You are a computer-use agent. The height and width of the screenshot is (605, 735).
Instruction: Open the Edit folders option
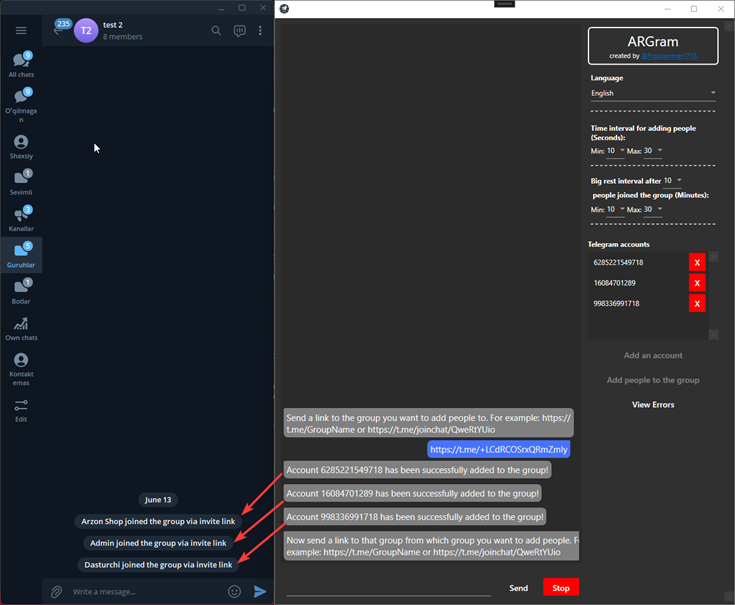click(21, 411)
